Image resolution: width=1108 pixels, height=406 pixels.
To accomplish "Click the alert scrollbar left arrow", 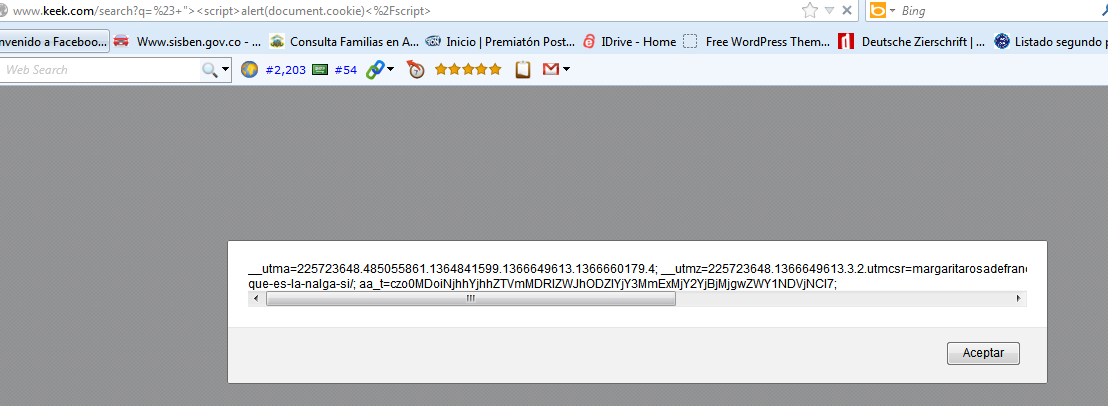I will (255, 299).
